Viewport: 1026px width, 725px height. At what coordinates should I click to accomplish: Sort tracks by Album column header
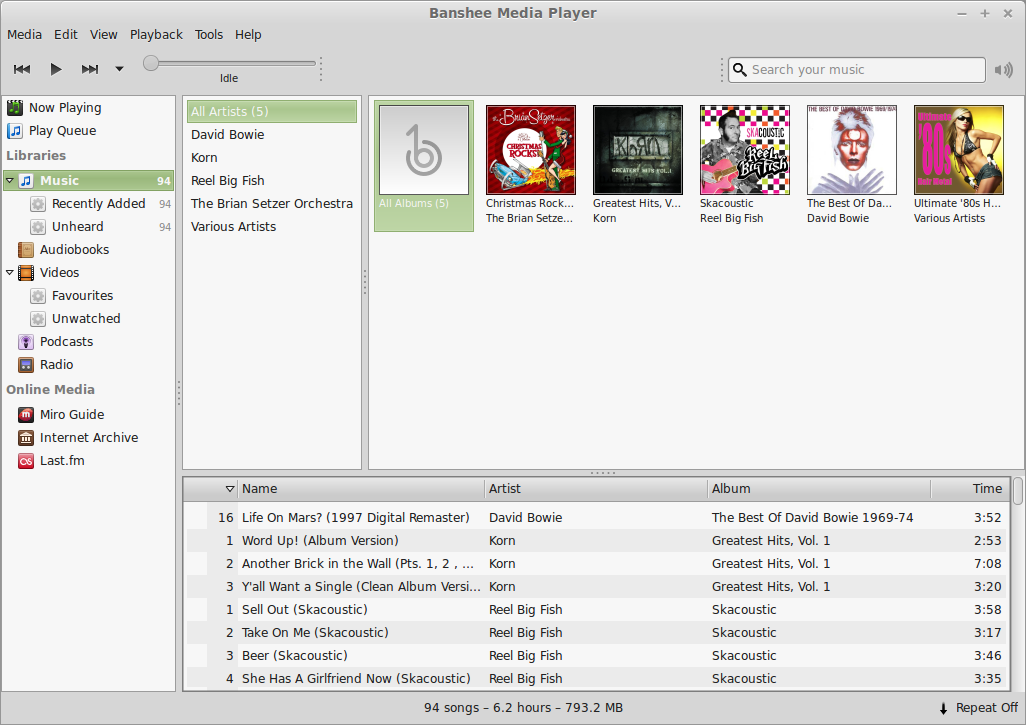pos(819,489)
